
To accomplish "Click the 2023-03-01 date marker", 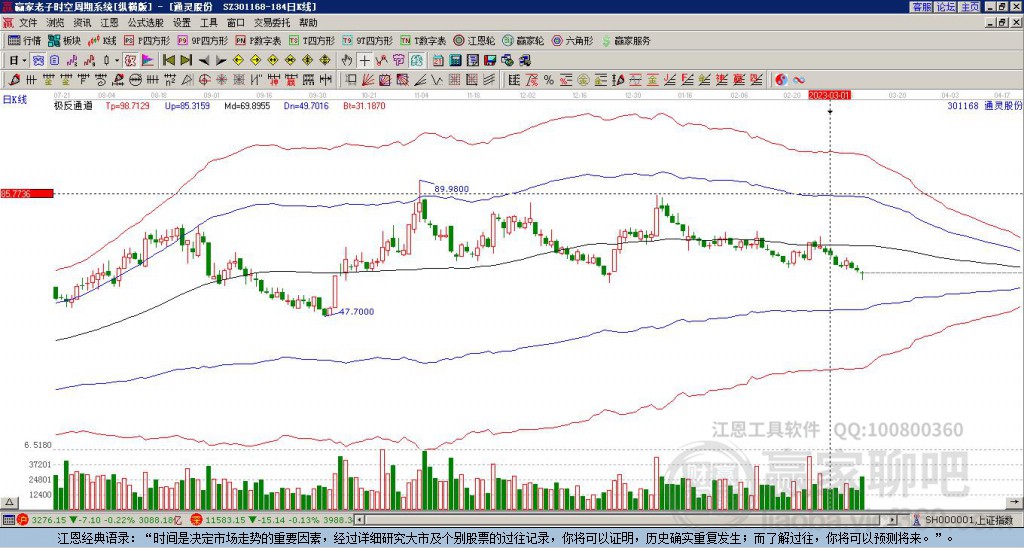I will click(829, 95).
